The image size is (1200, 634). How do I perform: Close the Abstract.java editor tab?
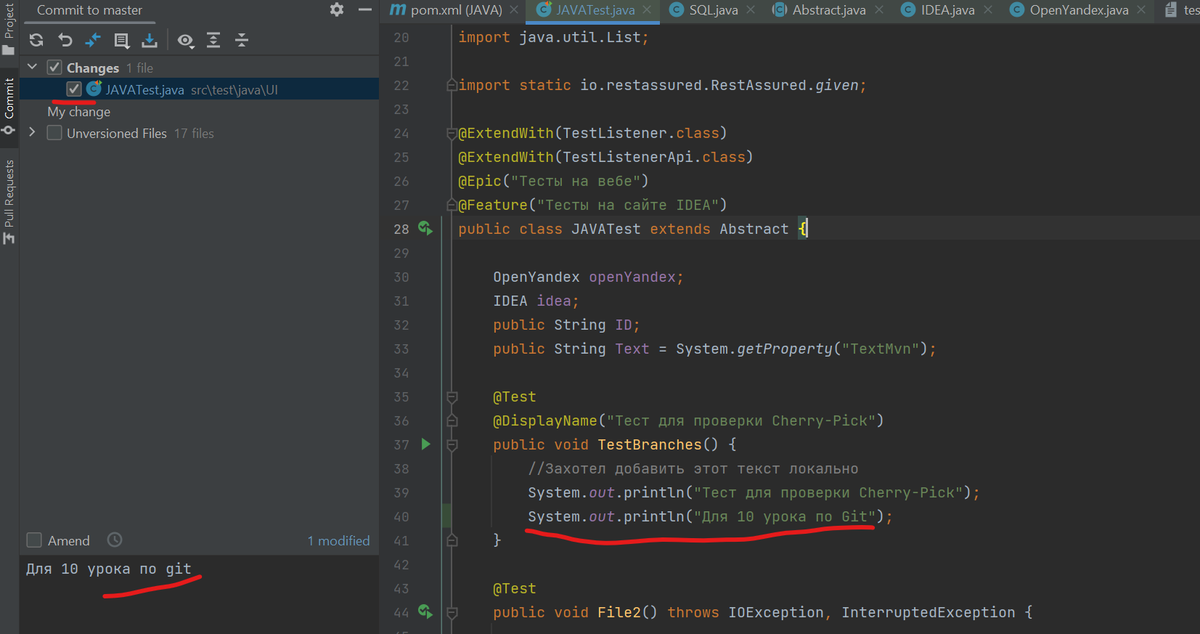click(x=879, y=10)
